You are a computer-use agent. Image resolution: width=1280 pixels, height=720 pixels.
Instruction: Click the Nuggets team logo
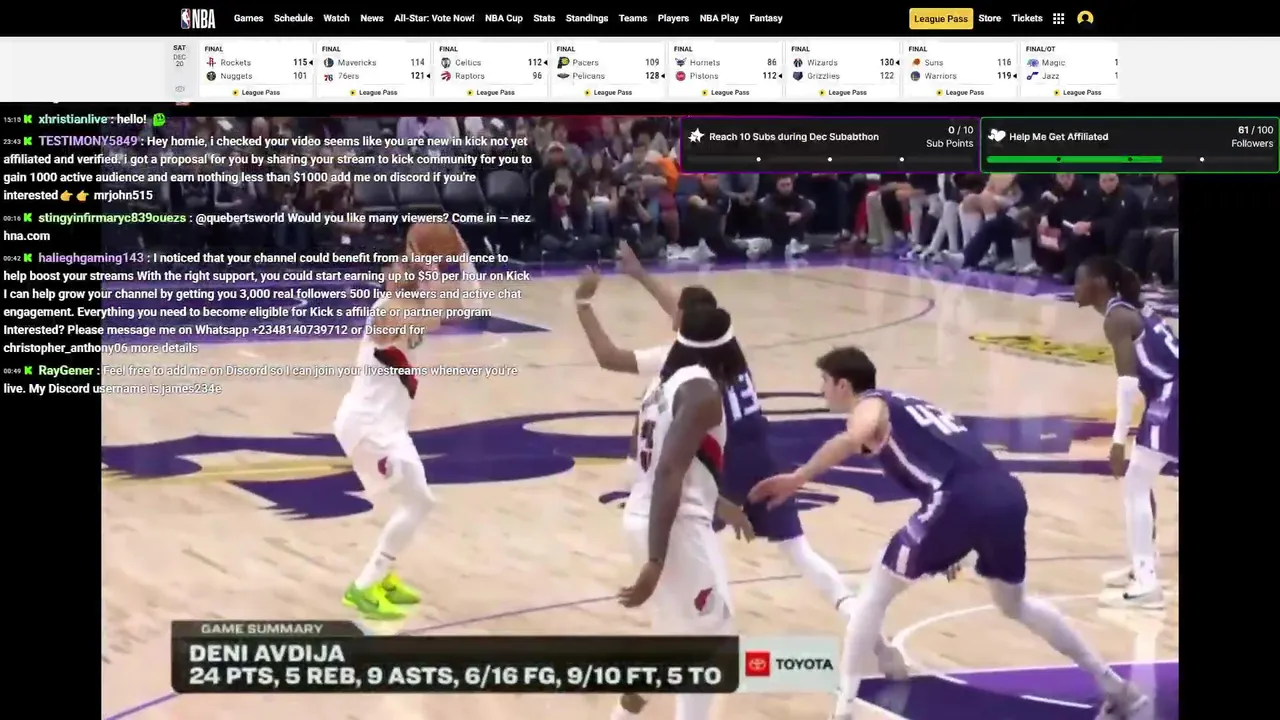point(211,76)
